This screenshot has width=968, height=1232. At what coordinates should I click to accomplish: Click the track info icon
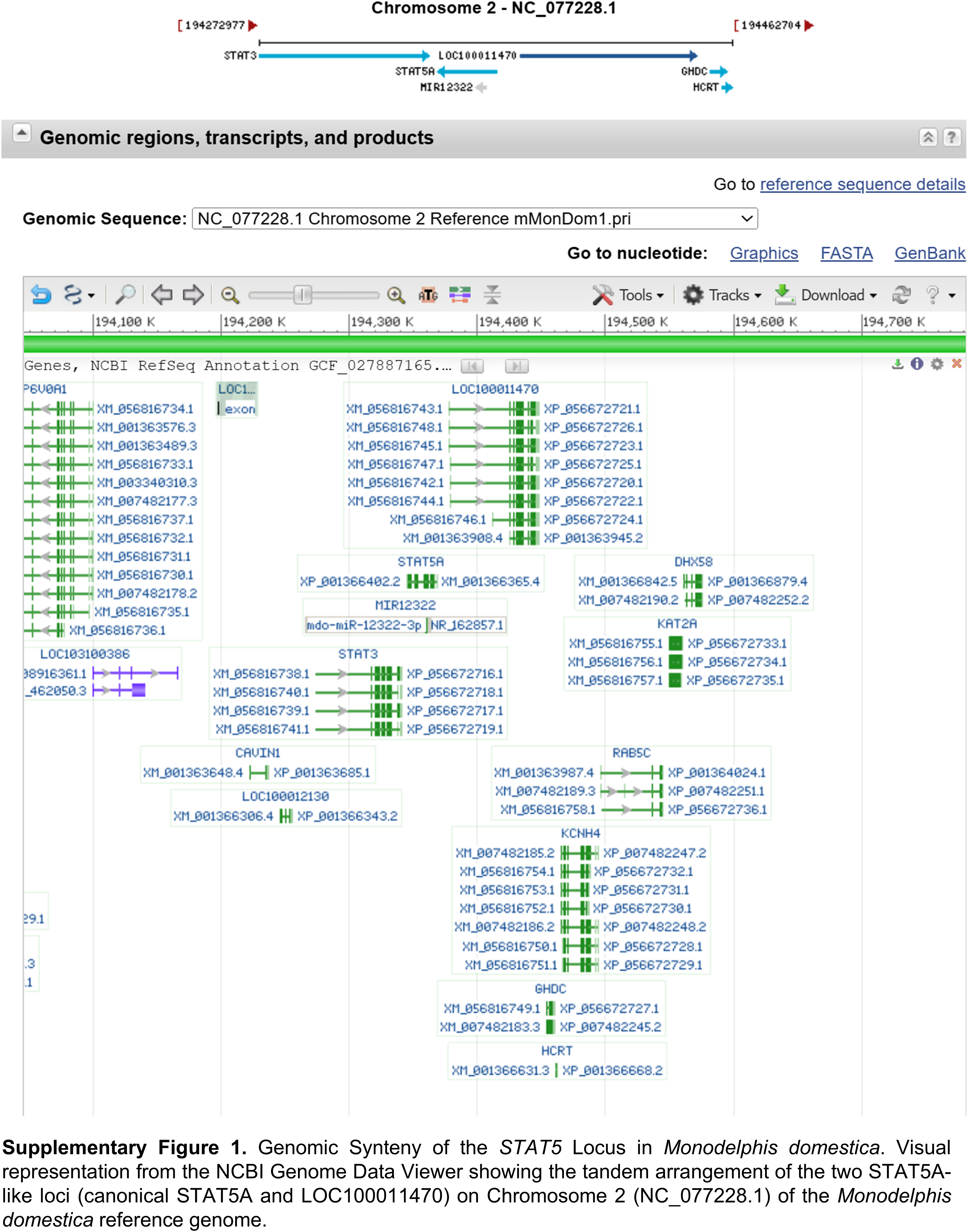click(917, 364)
